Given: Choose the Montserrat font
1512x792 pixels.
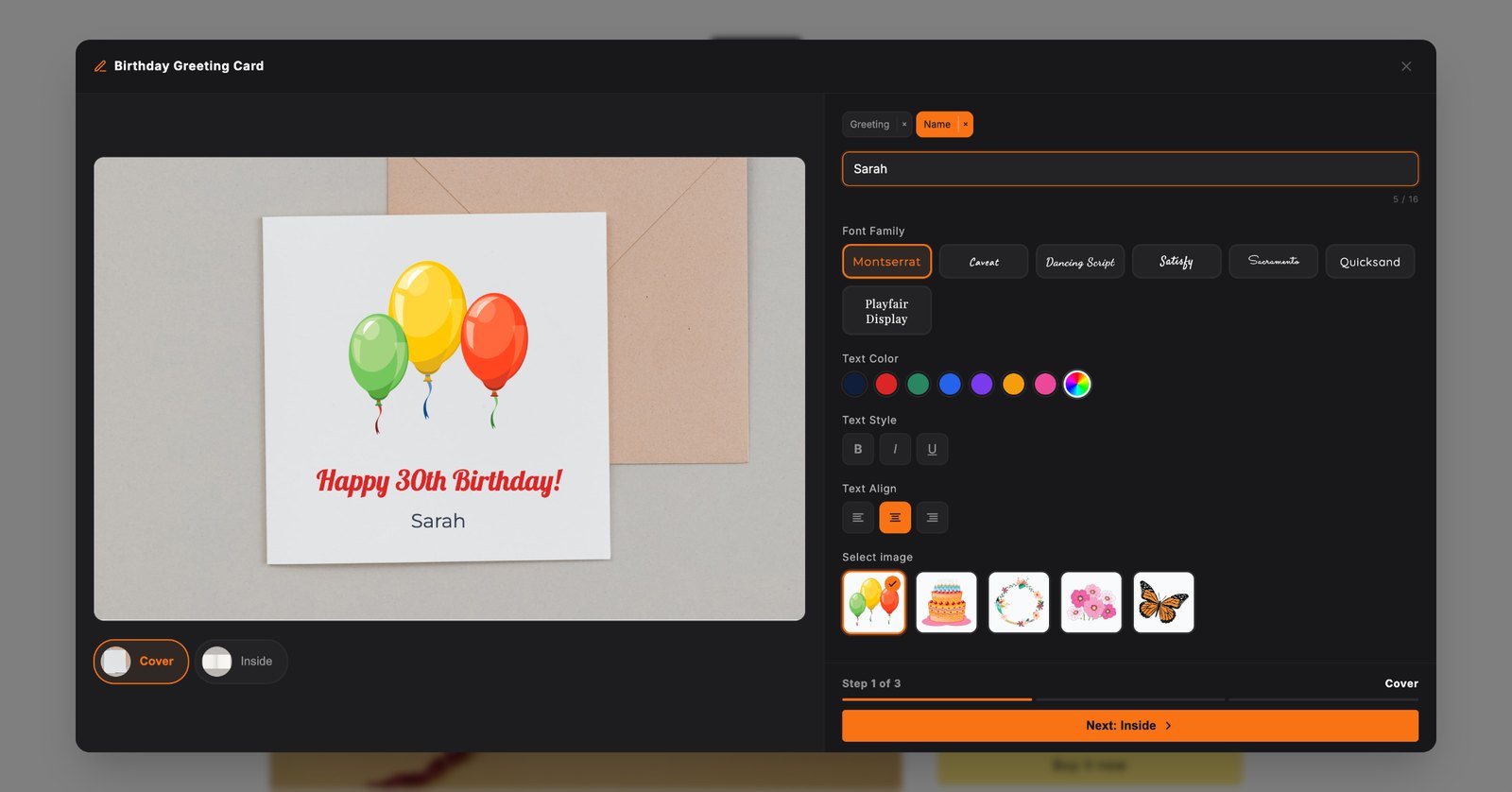Looking at the screenshot, I should (x=886, y=262).
